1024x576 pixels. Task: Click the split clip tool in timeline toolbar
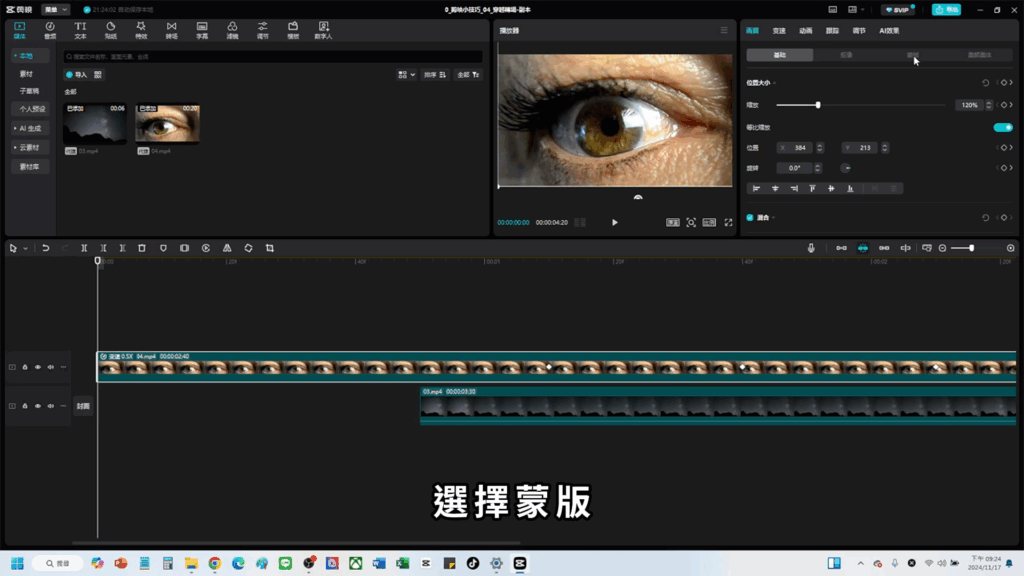point(84,248)
